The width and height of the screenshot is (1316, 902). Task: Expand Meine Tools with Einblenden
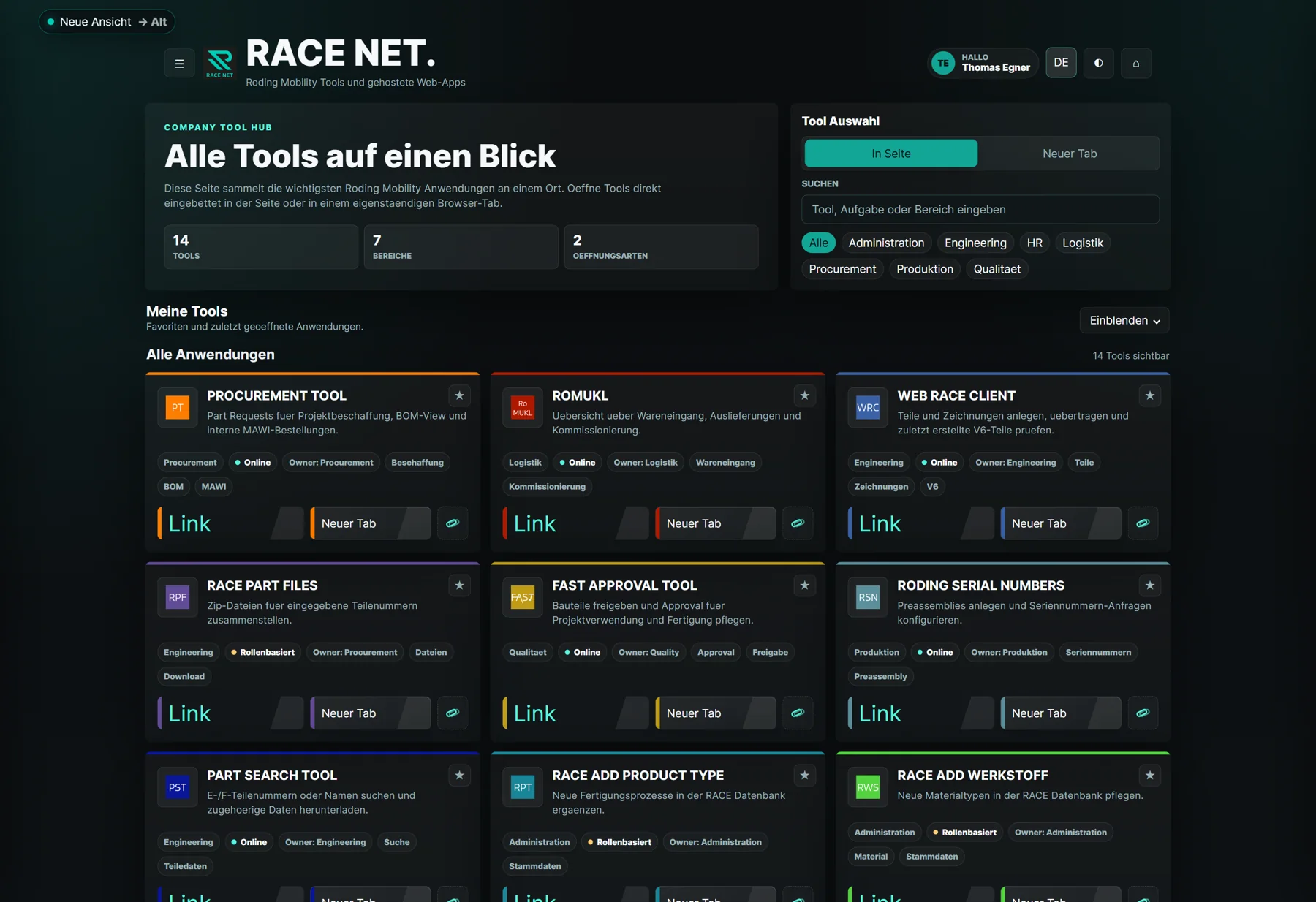(1124, 320)
